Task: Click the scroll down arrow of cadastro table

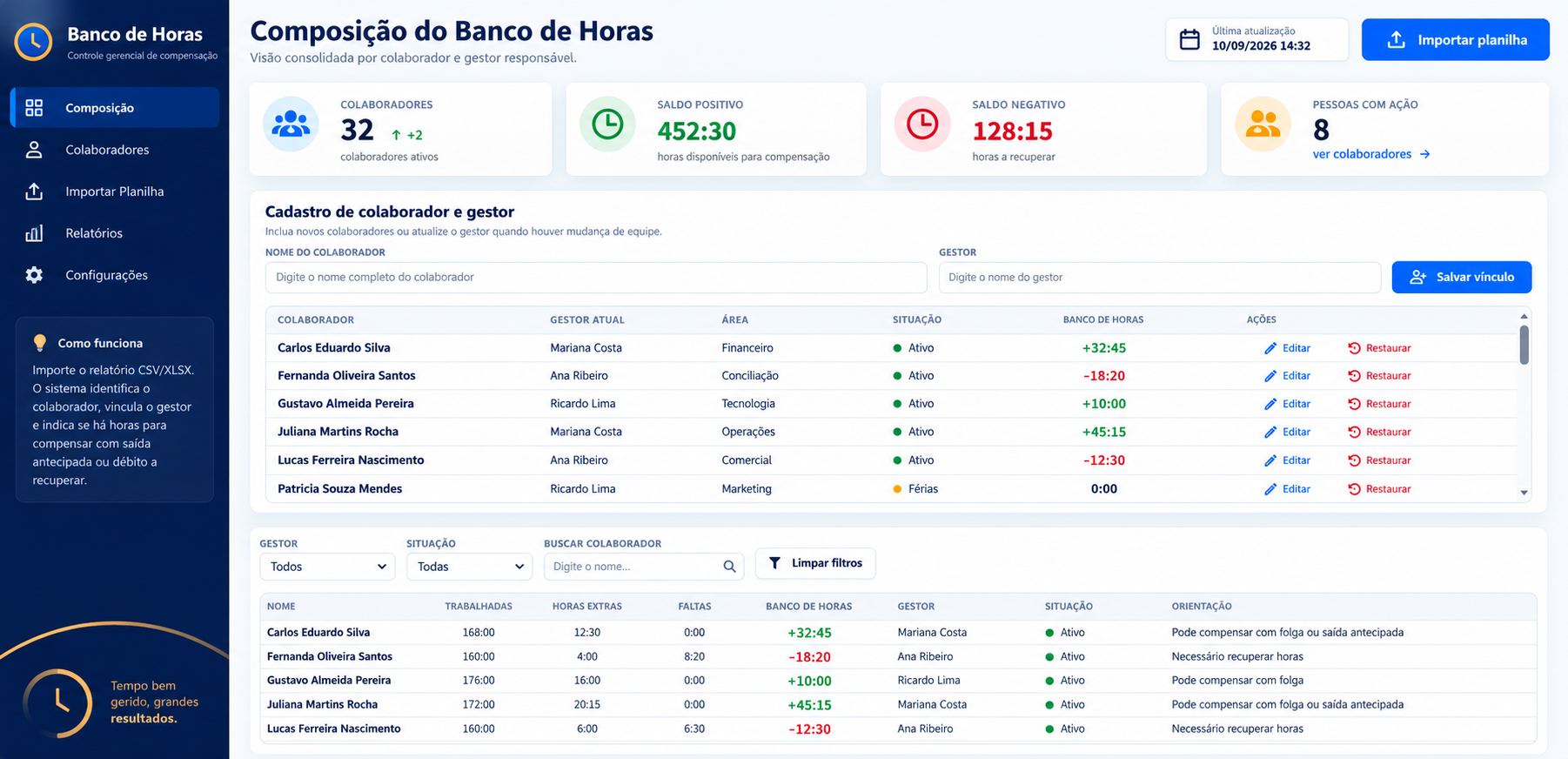Action: tap(1524, 493)
